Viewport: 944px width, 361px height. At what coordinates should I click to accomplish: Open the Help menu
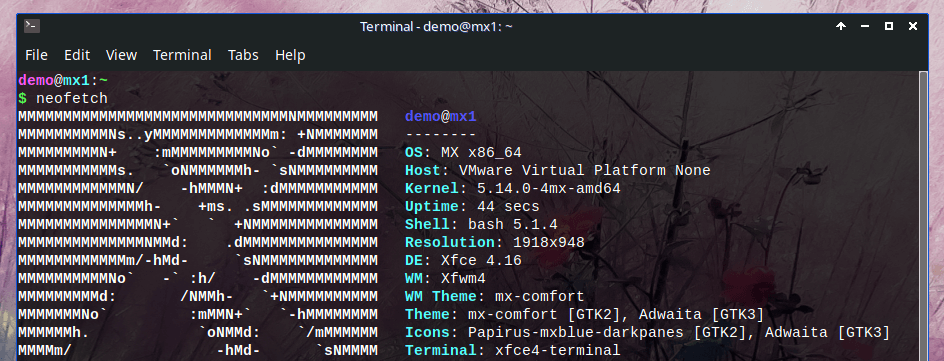pos(290,55)
